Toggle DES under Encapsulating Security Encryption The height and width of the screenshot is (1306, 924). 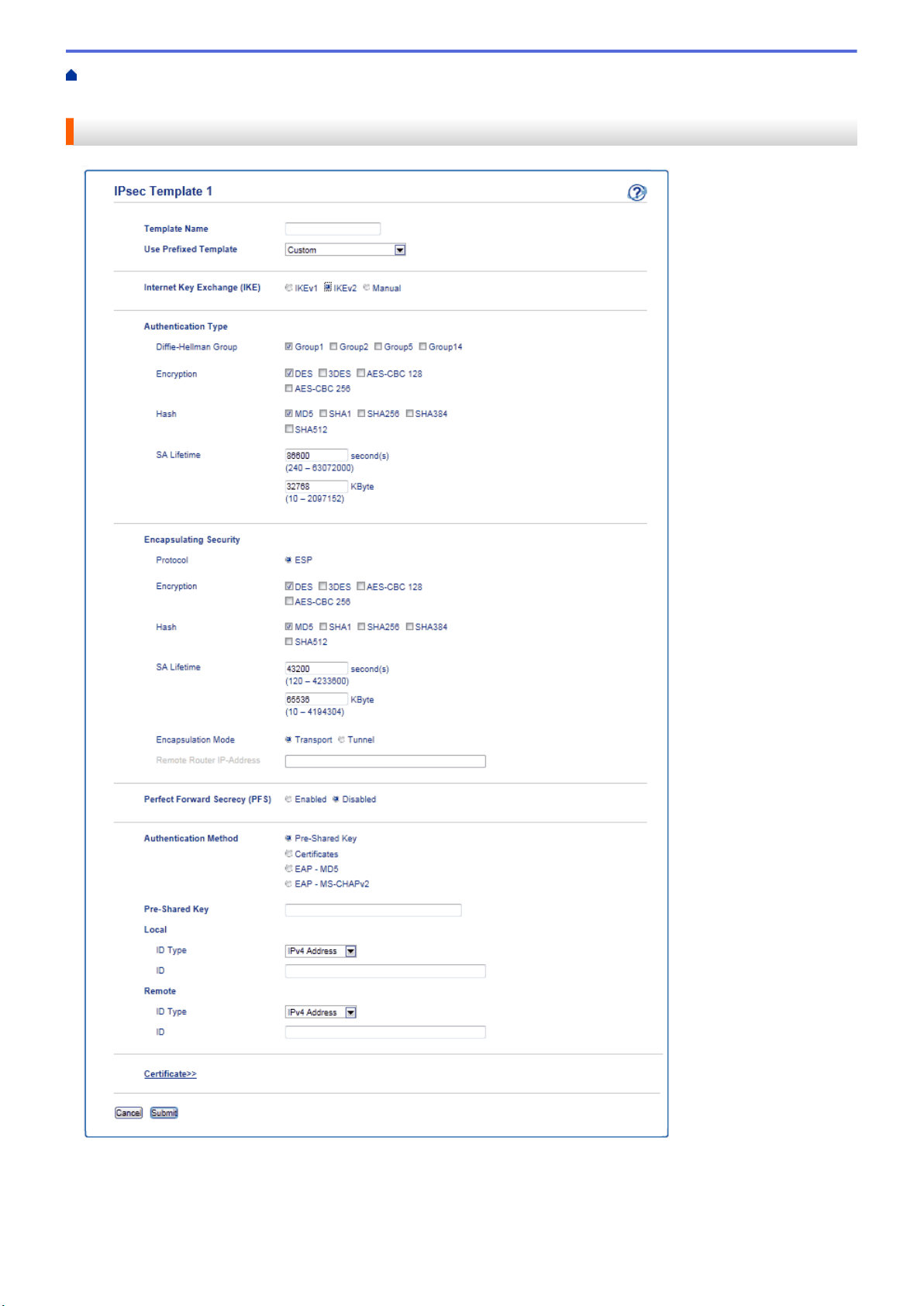[x=289, y=586]
